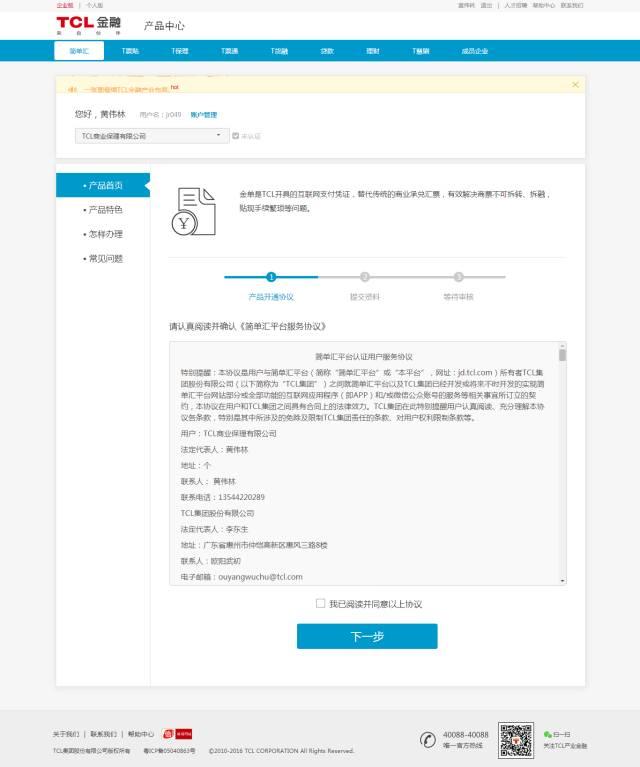Image resolution: width=640 pixels, height=767 pixels.
Task: Click the step 3 circle 等待审核
Action: coord(458,277)
